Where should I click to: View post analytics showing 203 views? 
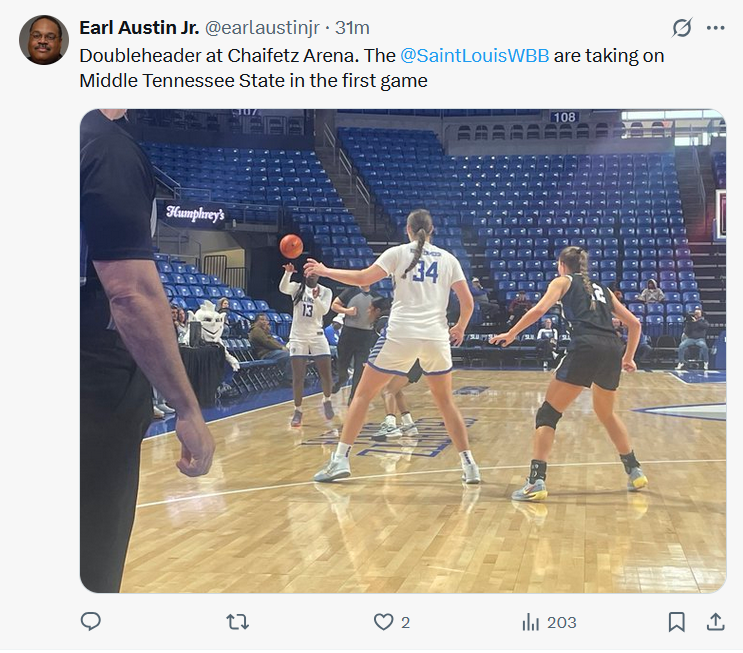click(x=561, y=622)
